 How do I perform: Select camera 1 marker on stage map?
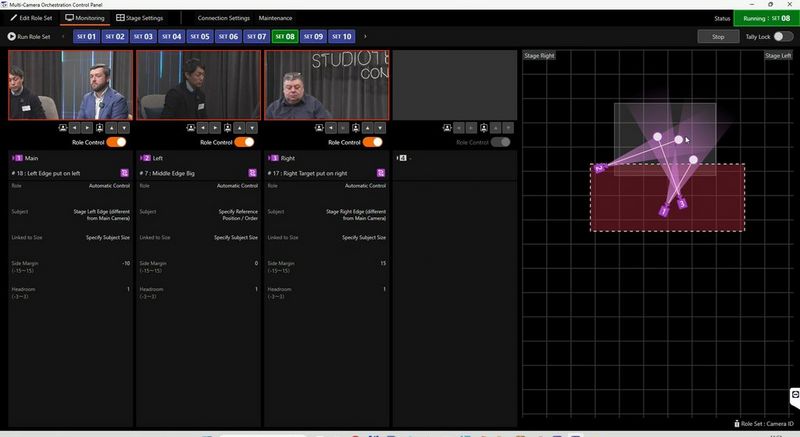pos(664,211)
